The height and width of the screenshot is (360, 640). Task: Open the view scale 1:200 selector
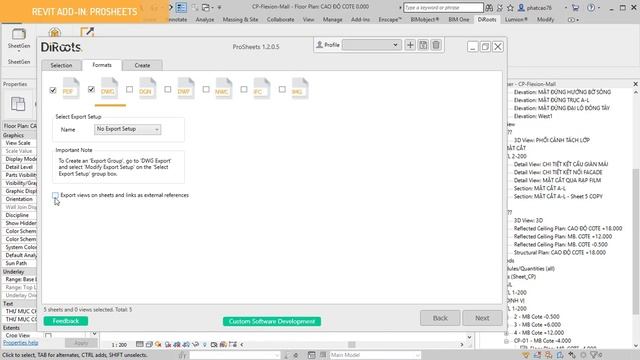(x=119, y=345)
